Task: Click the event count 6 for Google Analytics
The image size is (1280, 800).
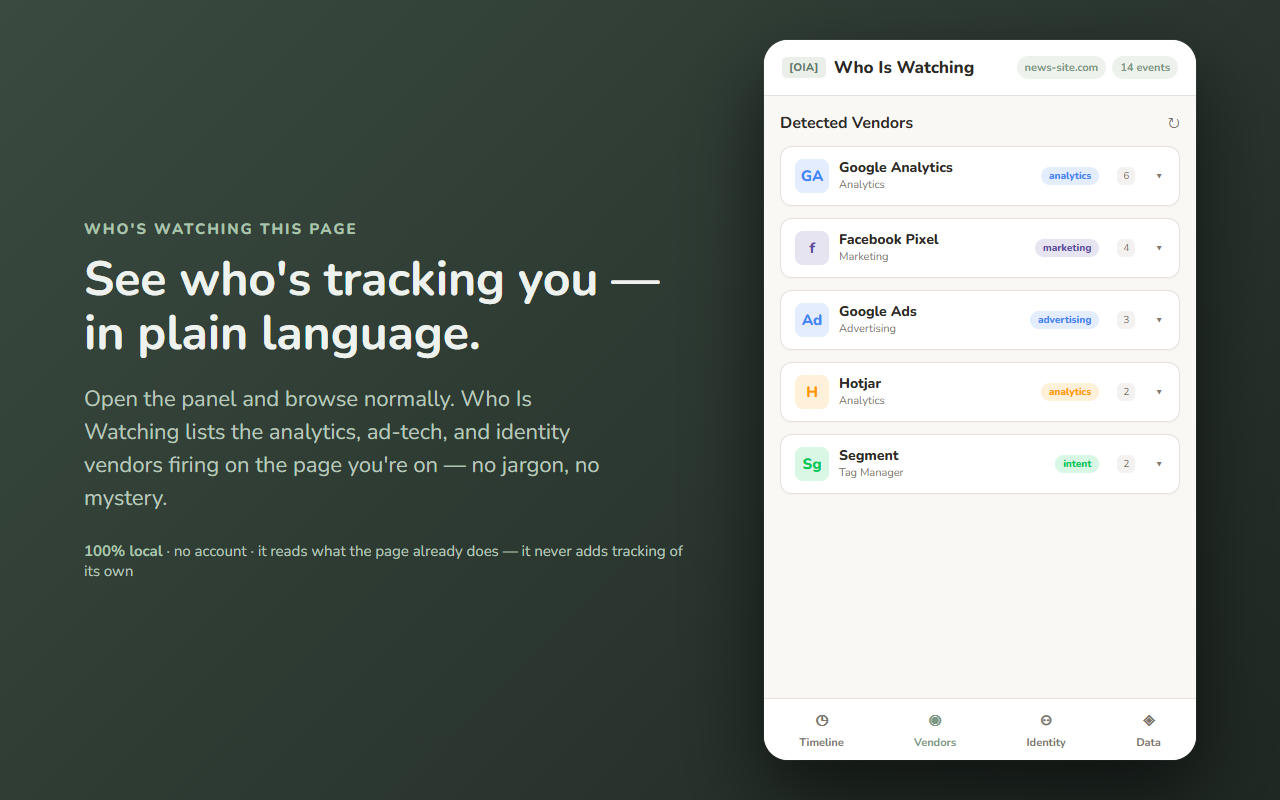Action: coord(1126,176)
